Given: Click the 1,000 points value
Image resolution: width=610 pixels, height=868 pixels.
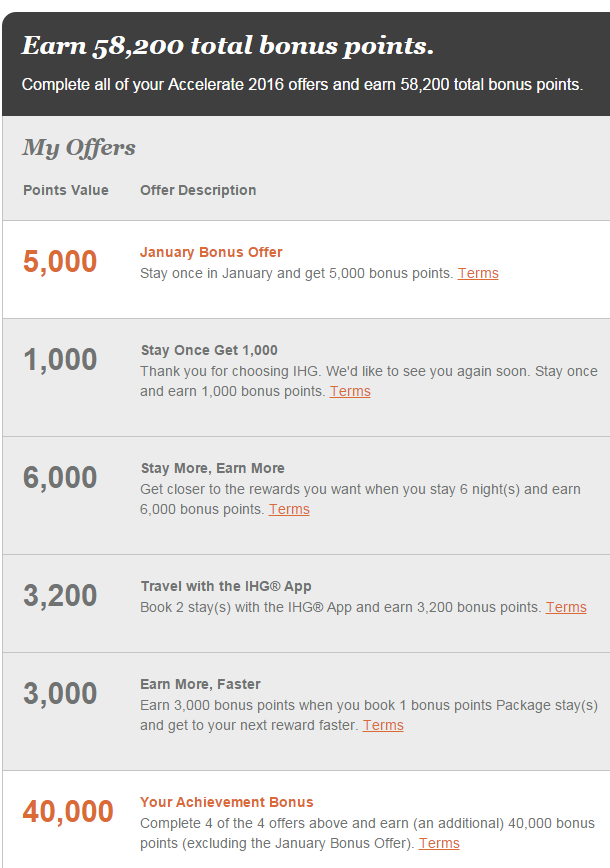Looking at the screenshot, I should click(60, 360).
